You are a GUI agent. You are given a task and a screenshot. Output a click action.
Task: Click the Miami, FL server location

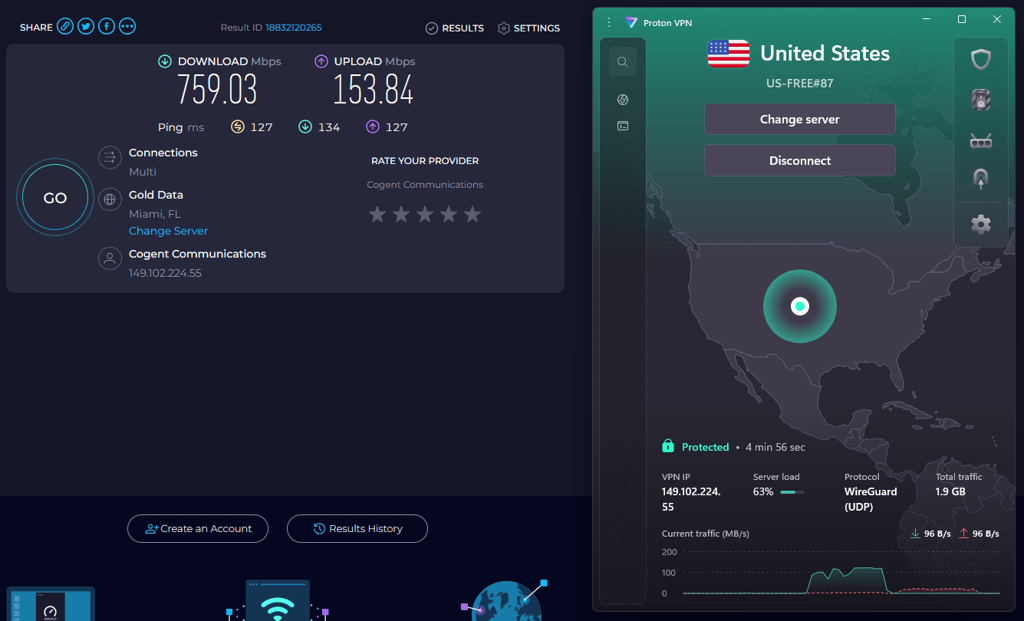(155, 214)
